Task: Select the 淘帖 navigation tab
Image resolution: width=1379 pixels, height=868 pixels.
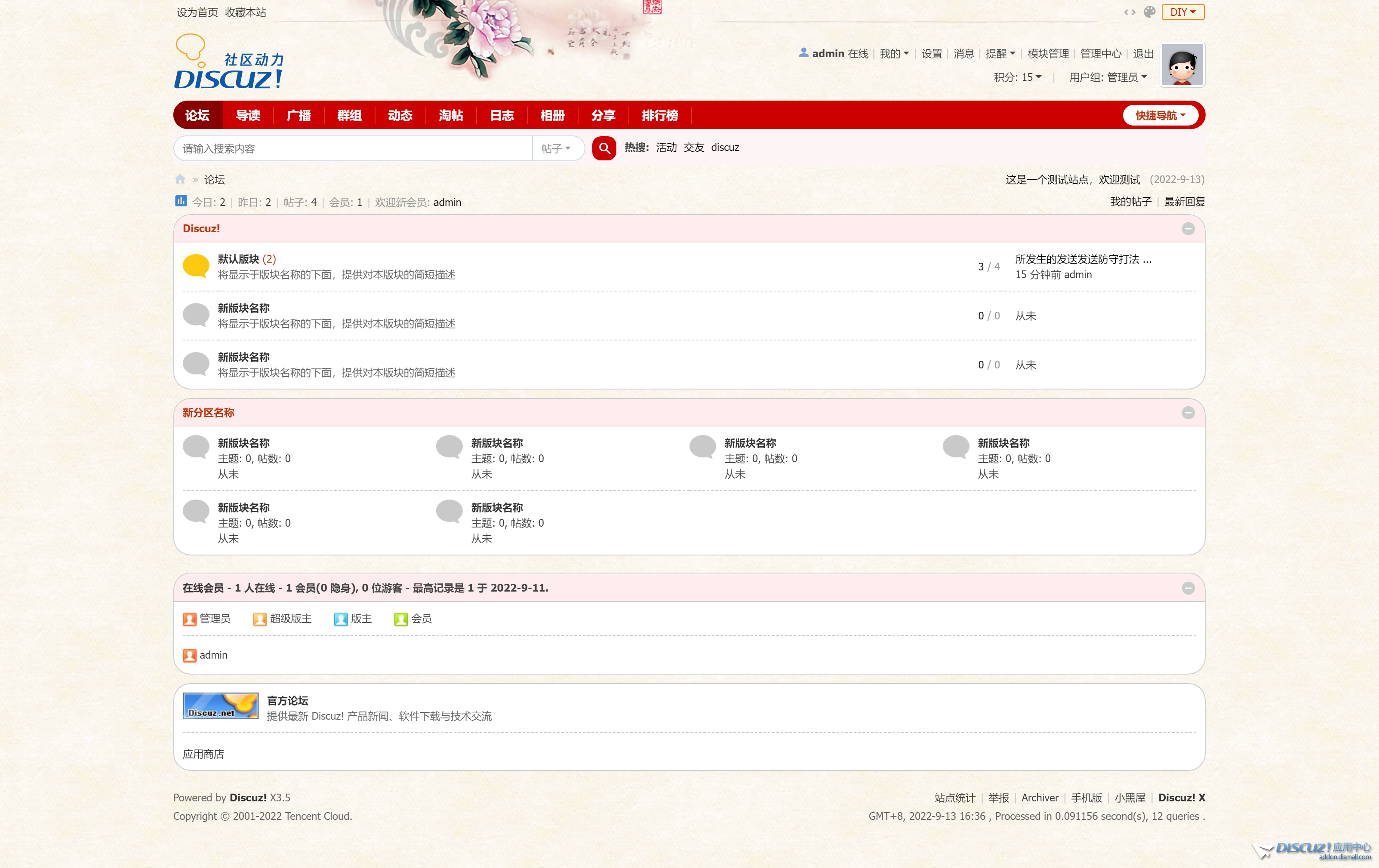Action: 451,115
